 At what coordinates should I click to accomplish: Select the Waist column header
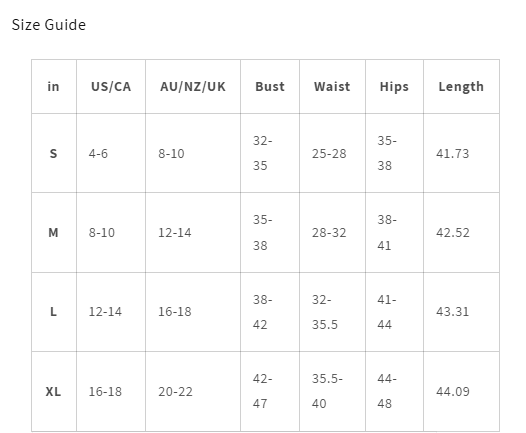point(332,87)
